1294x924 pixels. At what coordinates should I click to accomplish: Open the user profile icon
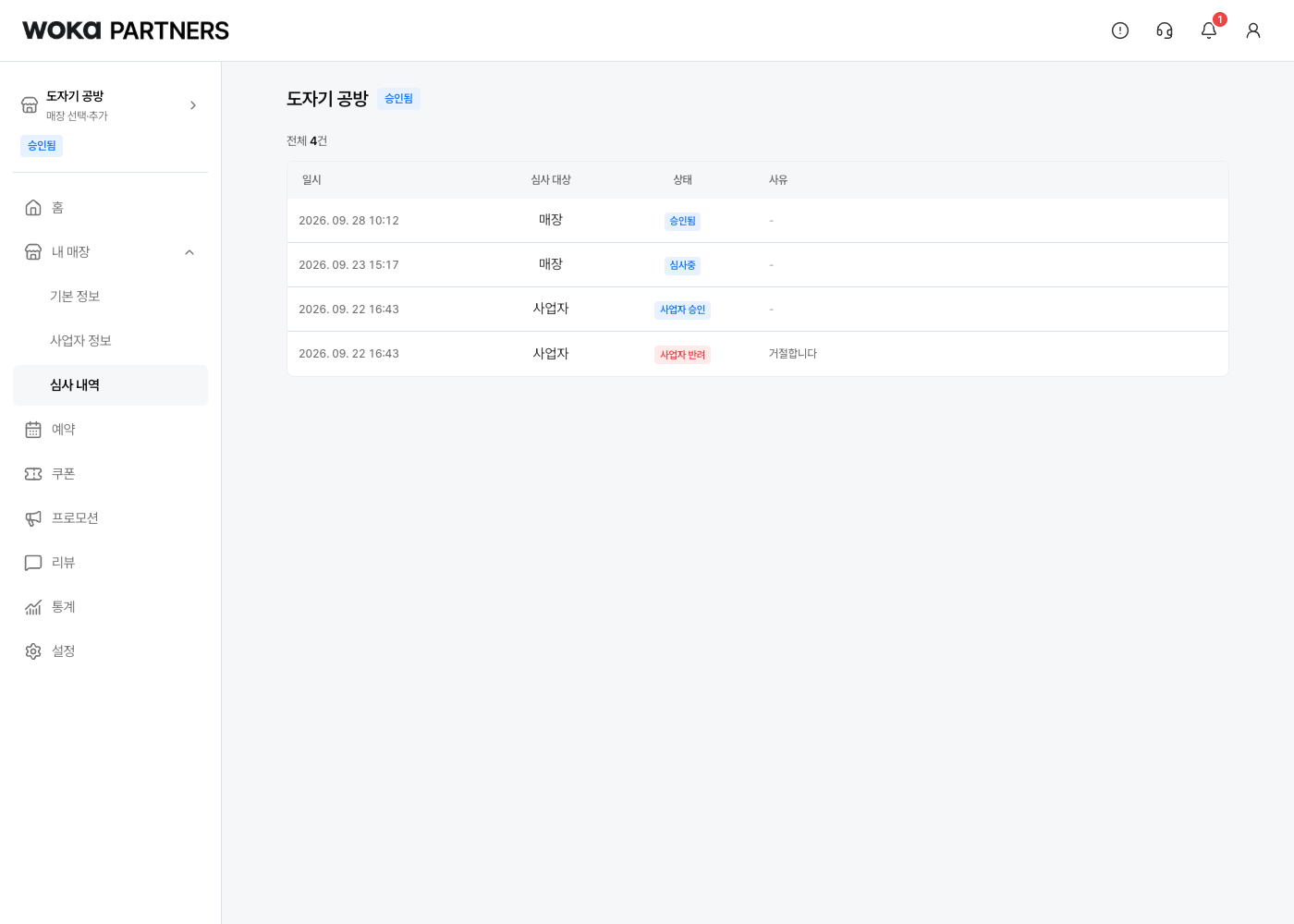1253,30
